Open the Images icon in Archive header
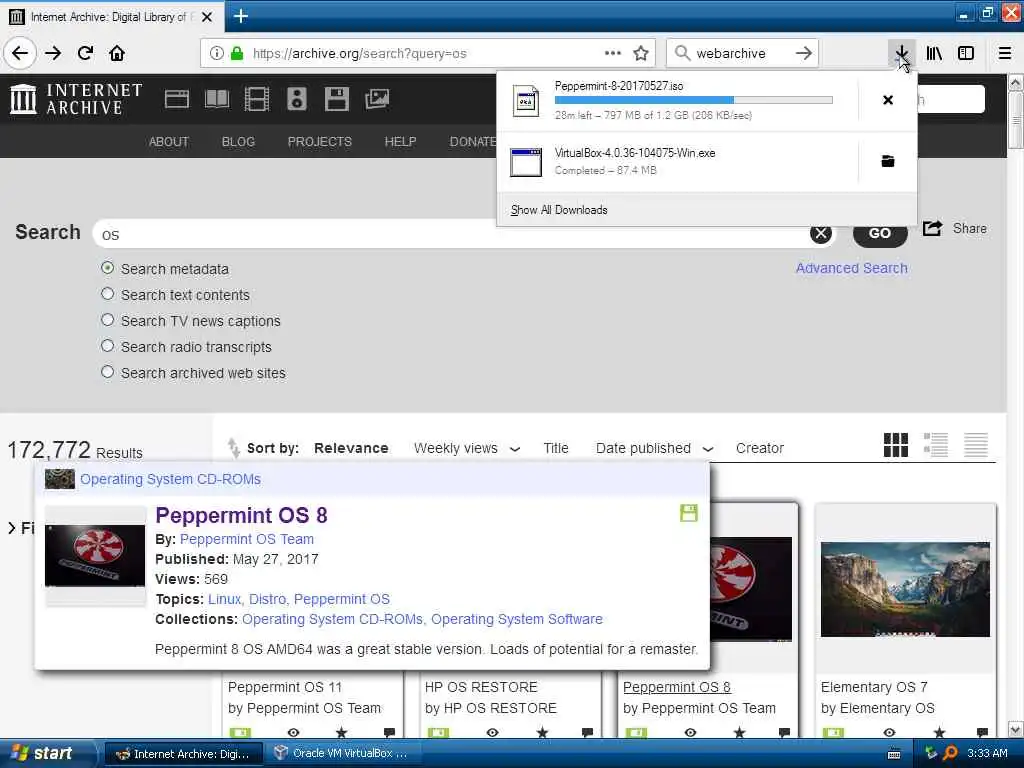 pos(377,99)
